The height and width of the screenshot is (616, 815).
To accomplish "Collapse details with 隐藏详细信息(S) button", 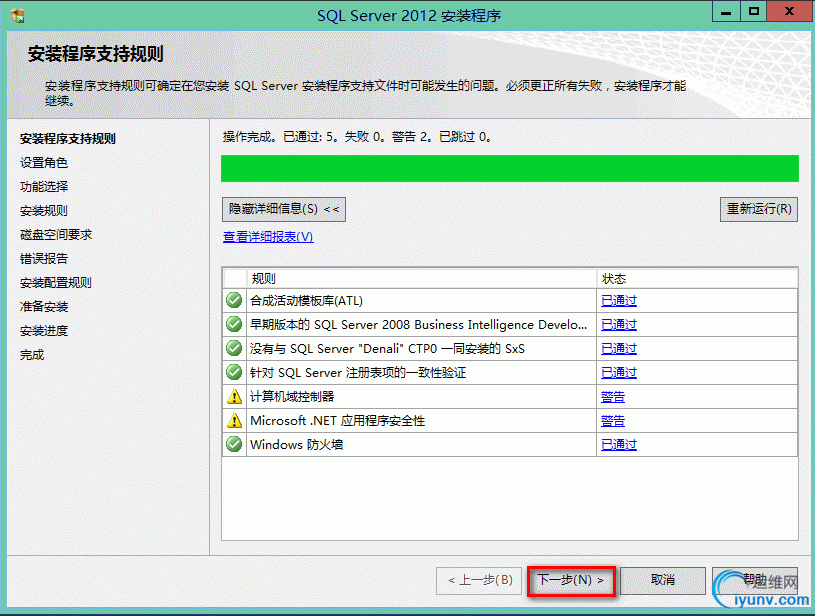I will [x=284, y=209].
